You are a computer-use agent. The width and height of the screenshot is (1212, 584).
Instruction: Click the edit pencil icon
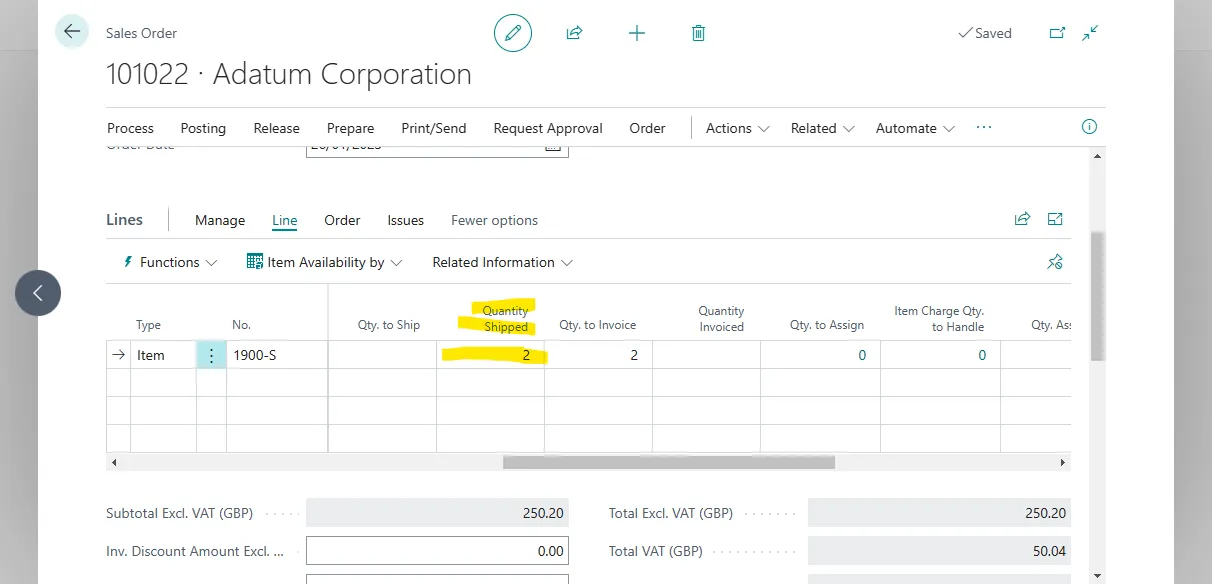click(513, 33)
